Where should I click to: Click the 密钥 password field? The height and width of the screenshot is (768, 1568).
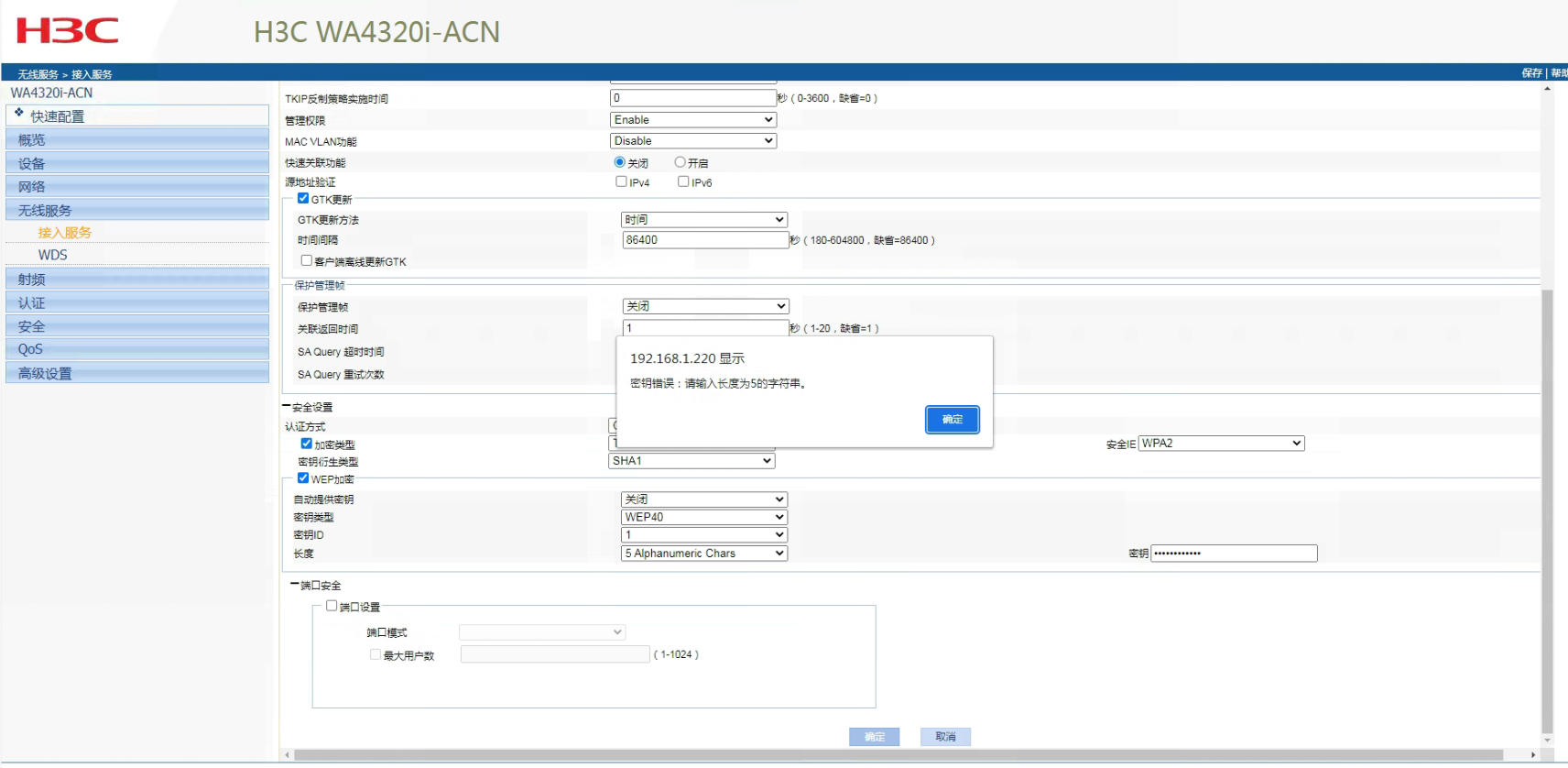pos(1235,554)
